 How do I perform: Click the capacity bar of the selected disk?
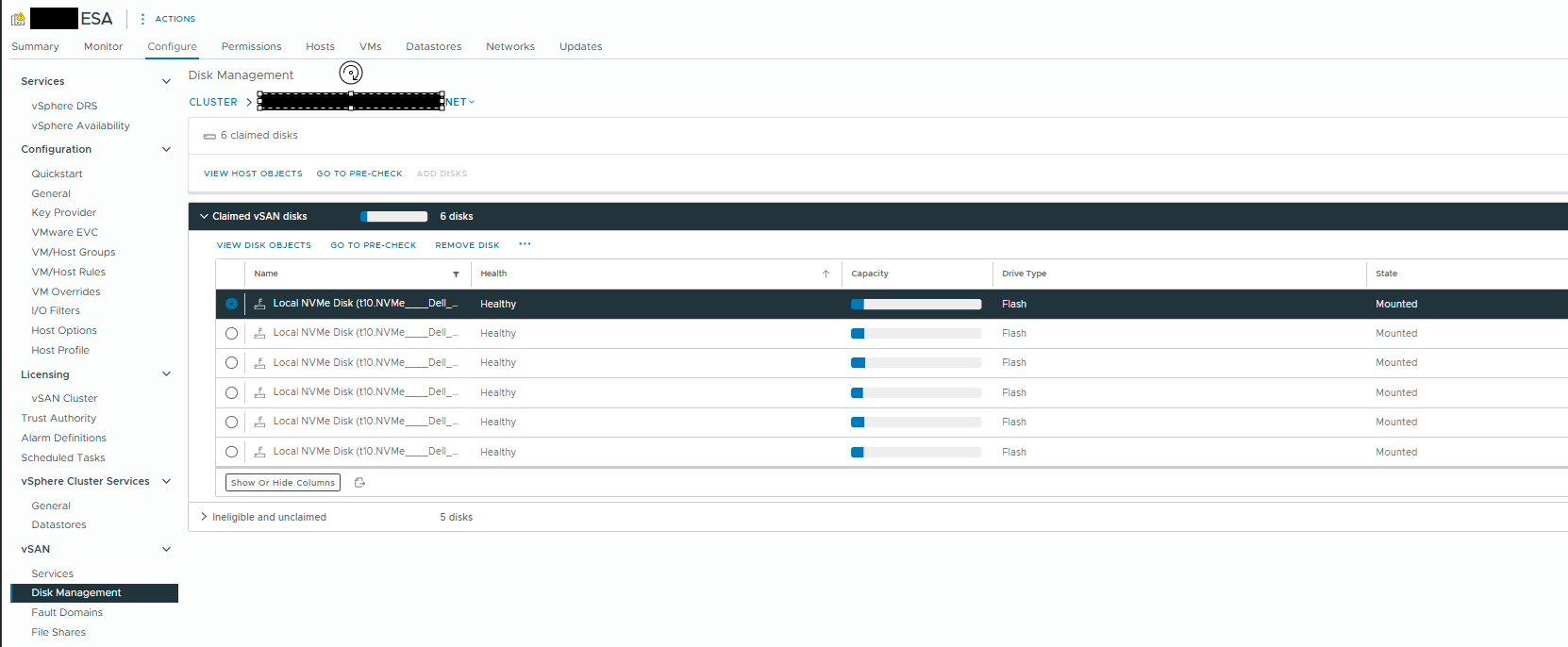tap(915, 305)
